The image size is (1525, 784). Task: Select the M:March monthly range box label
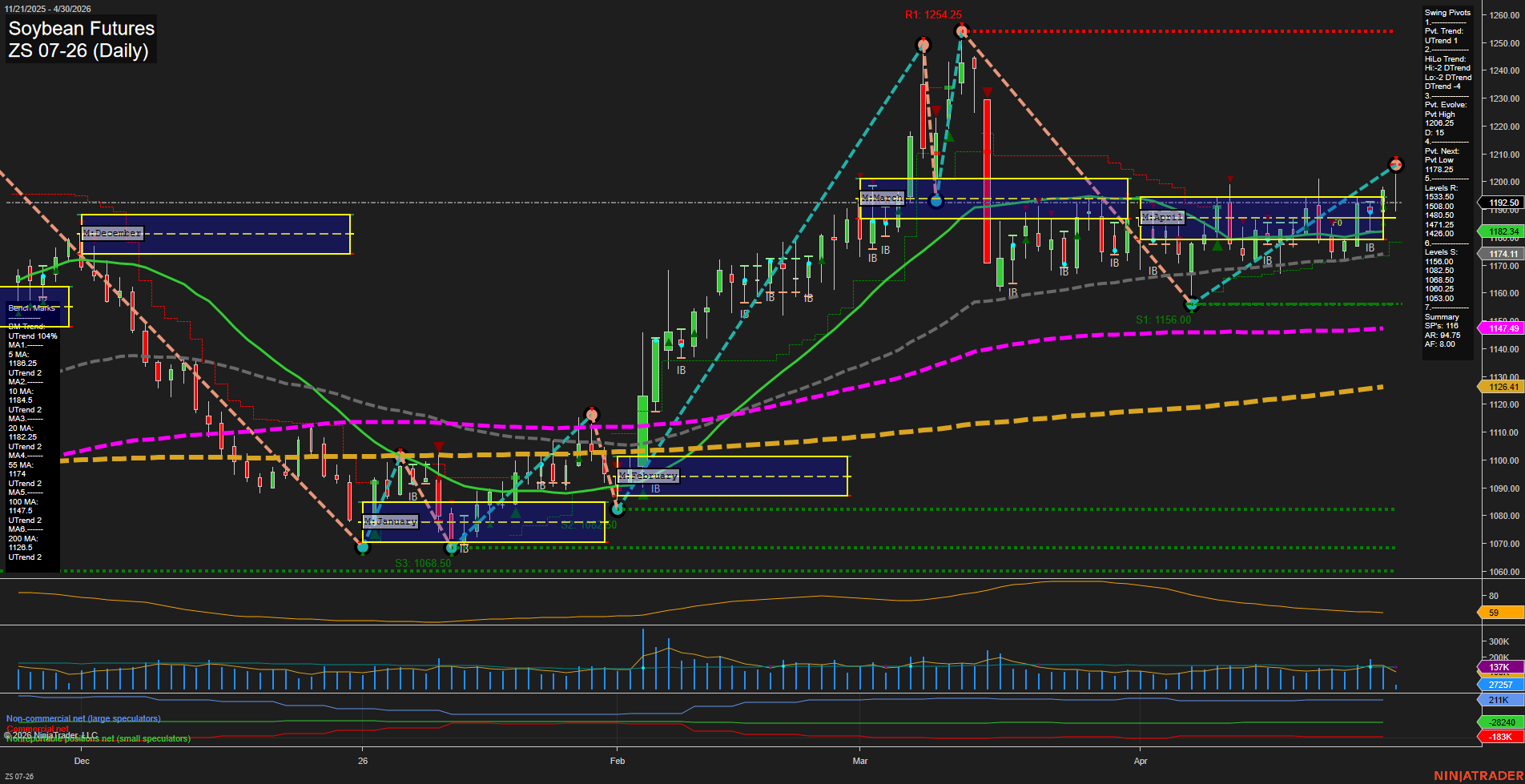tap(882, 197)
